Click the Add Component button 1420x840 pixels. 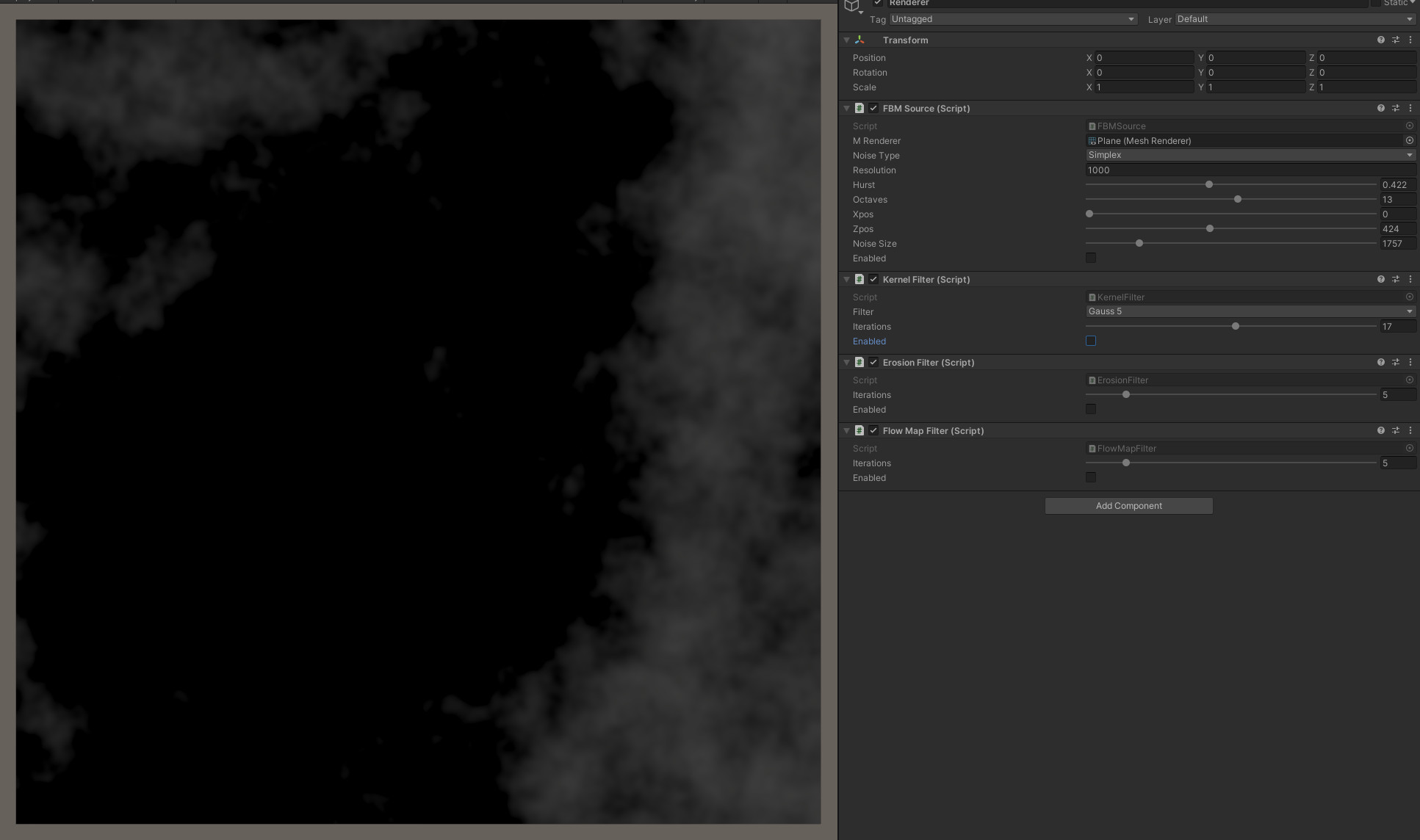(x=1128, y=506)
